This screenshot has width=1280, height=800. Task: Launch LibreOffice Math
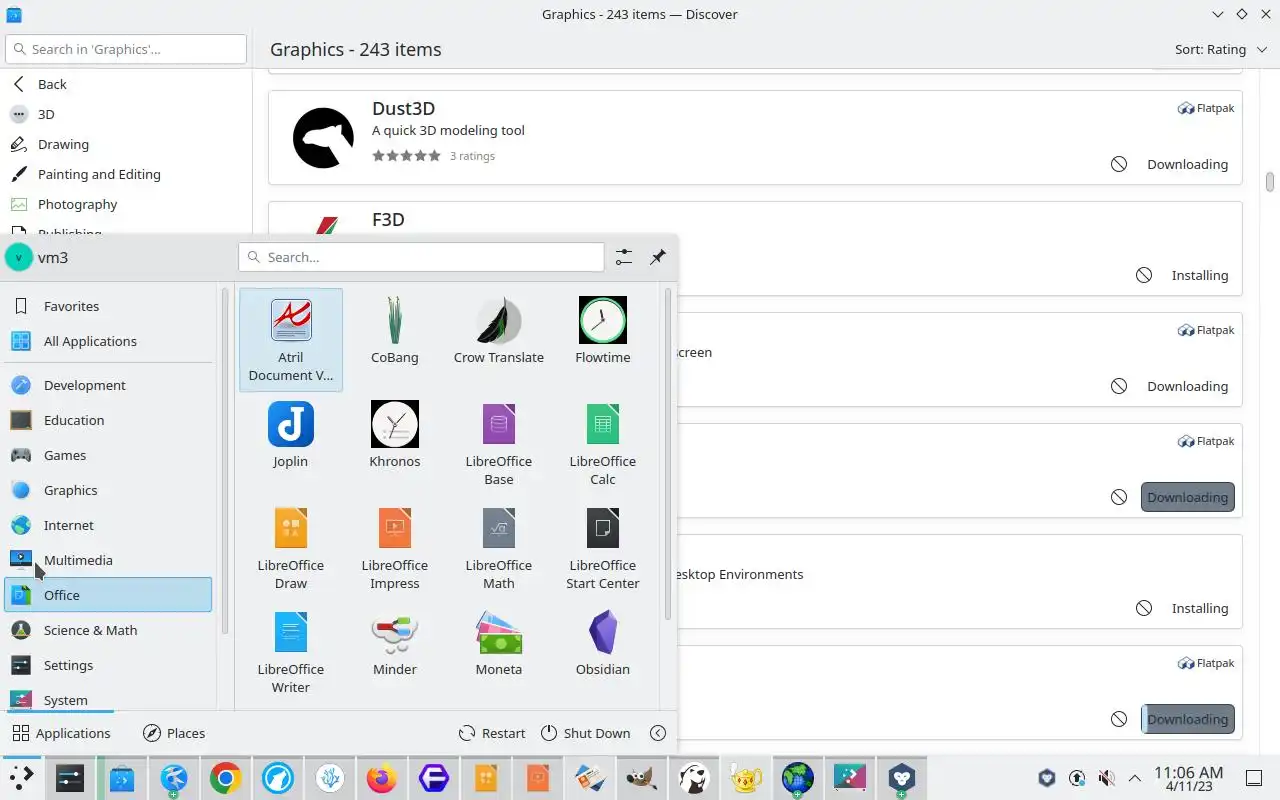click(499, 548)
